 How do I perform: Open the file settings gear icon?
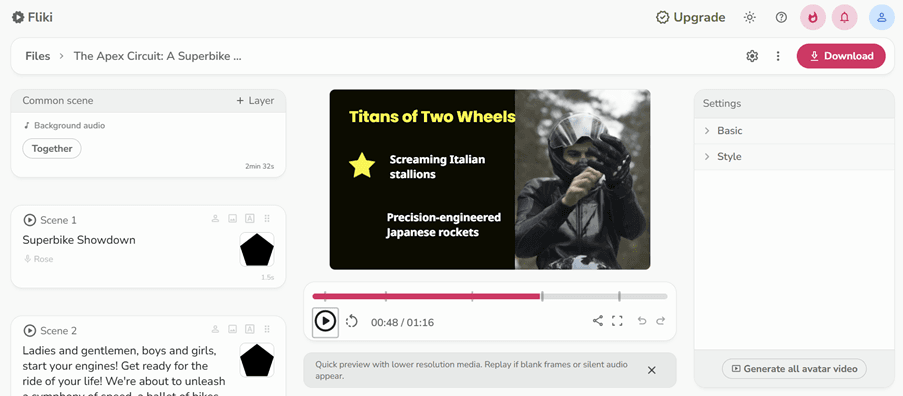(752, 56)
